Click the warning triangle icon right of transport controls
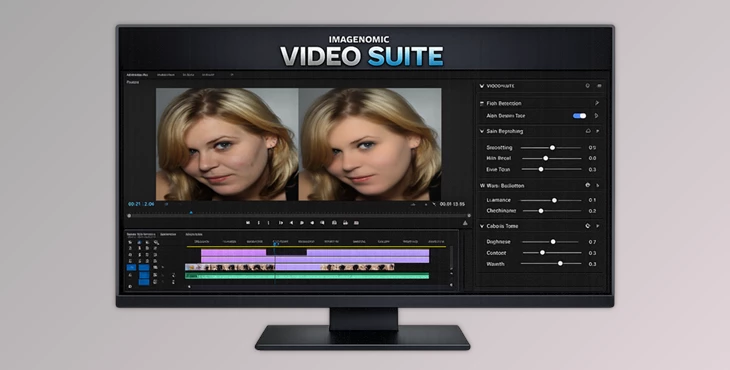Viewport: 730px width, 370px height. point(465,223)
